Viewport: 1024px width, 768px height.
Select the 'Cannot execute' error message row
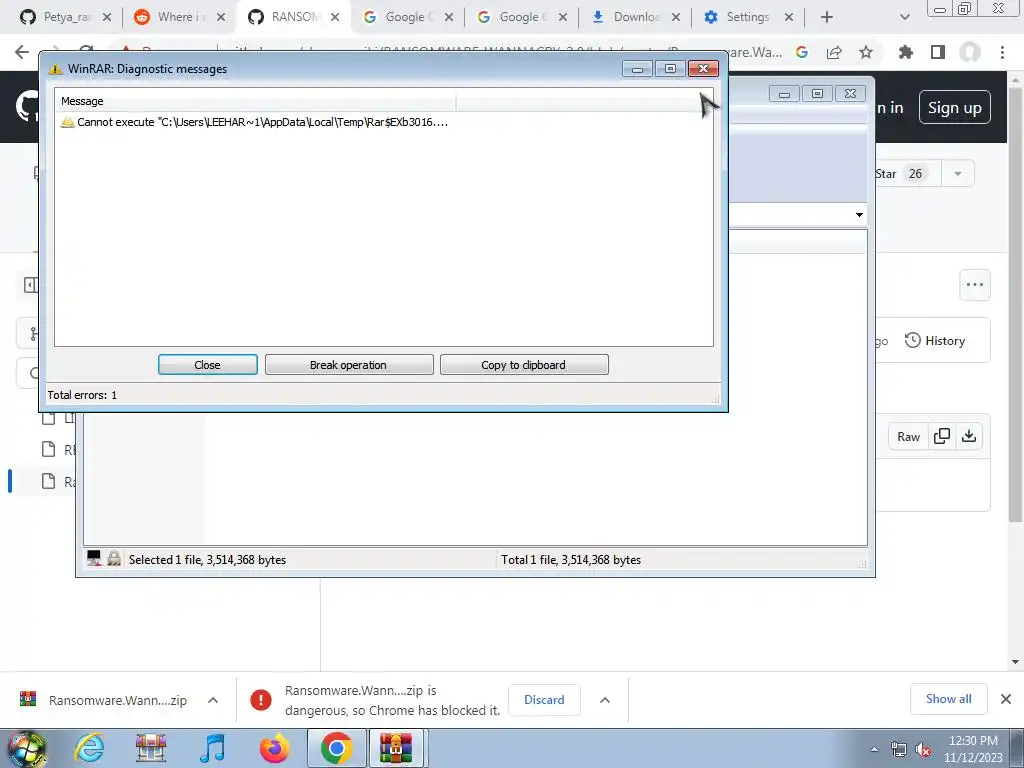pyautogui.click(x=255, y=122)
